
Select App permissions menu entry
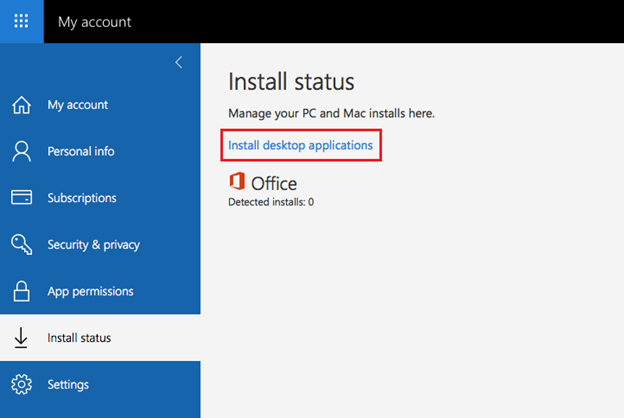click(100, 291)
